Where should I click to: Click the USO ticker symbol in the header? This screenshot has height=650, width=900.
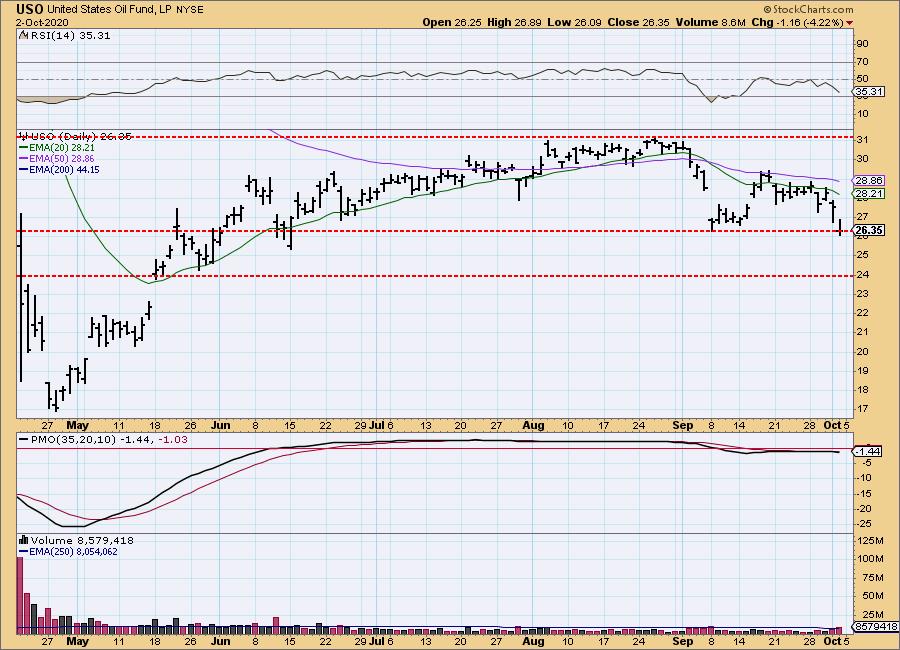pos(30,9)
